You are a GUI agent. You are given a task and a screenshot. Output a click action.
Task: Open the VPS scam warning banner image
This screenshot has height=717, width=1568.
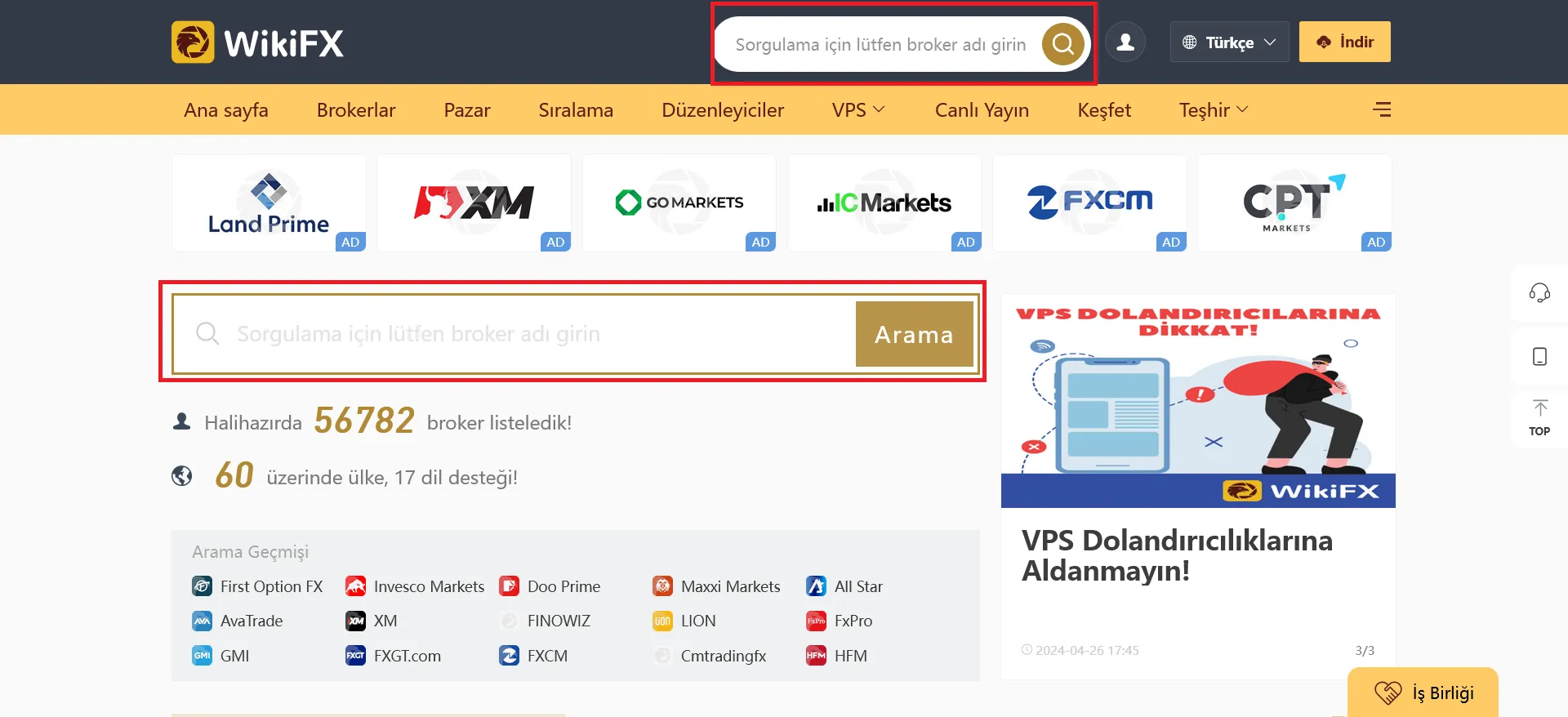click(1198, 400)
